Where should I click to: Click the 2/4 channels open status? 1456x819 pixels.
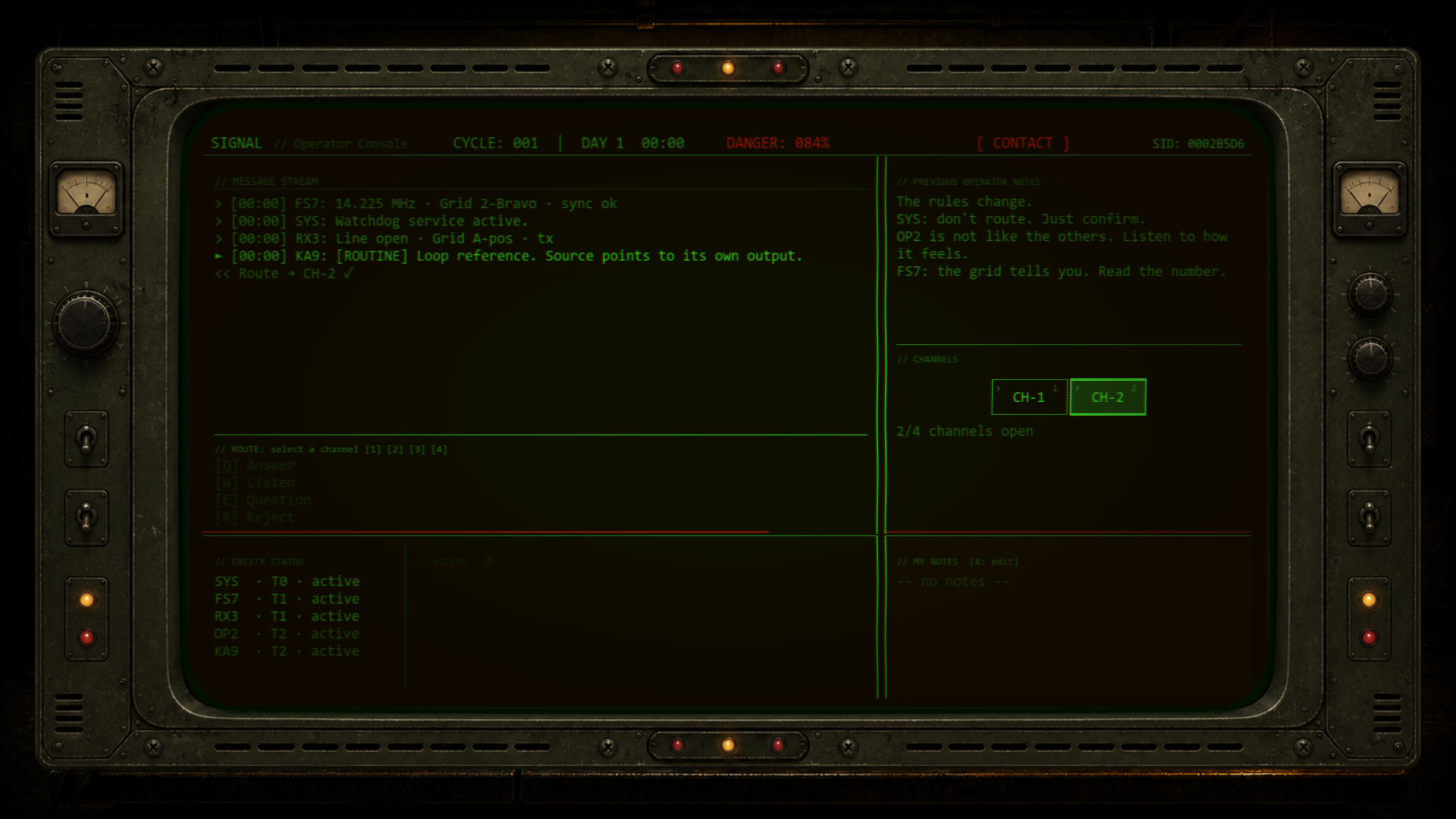tap(965, 431)
